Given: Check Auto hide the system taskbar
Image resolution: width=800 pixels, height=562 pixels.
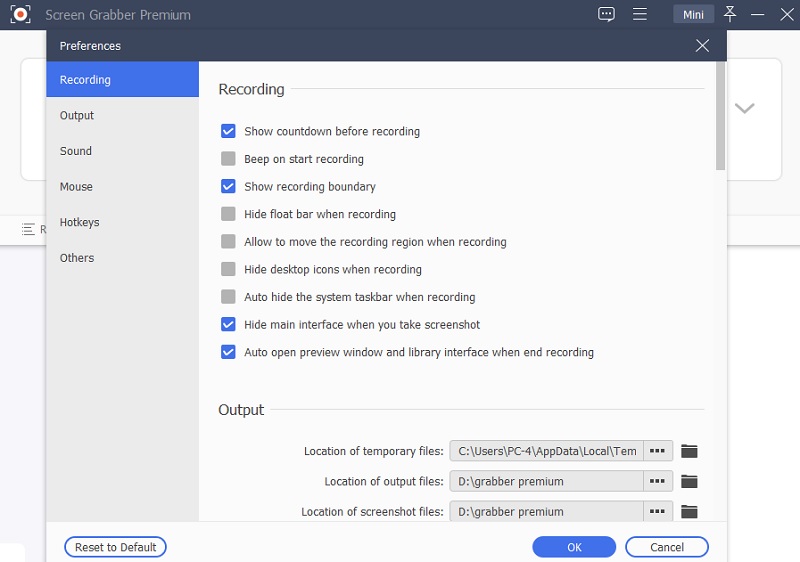Looking at the screenshot, I should [x=228, y=296].
